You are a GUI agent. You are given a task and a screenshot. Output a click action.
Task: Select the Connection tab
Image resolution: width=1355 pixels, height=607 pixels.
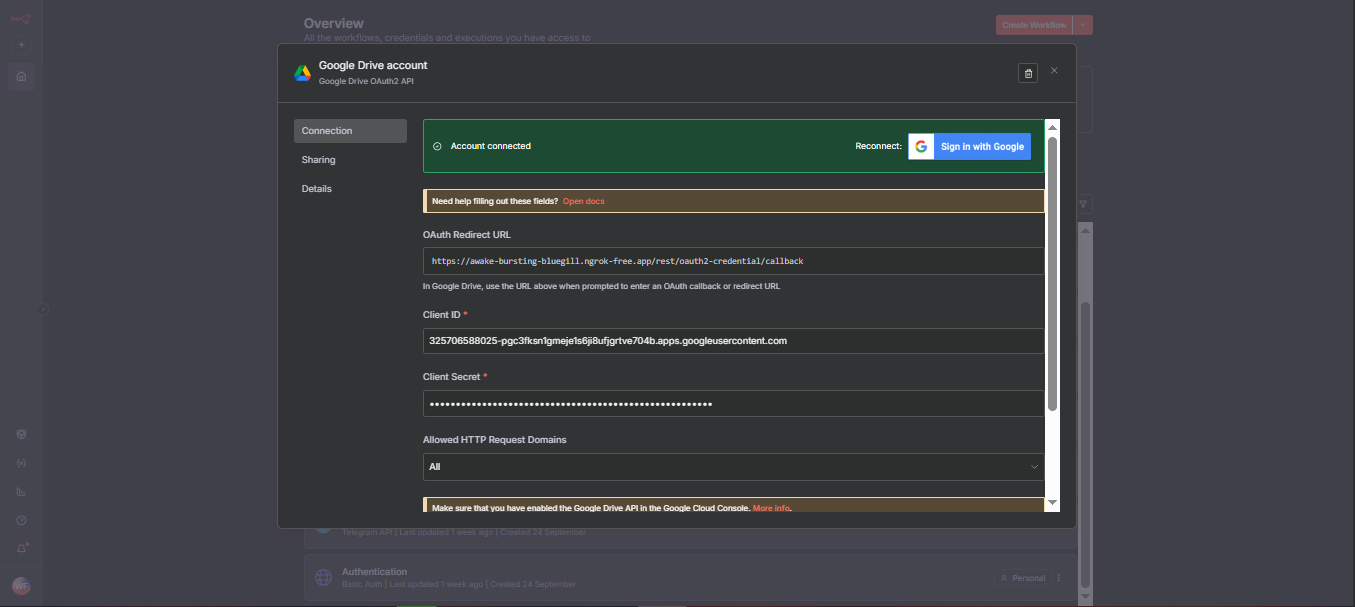click(x=326, y=130)
